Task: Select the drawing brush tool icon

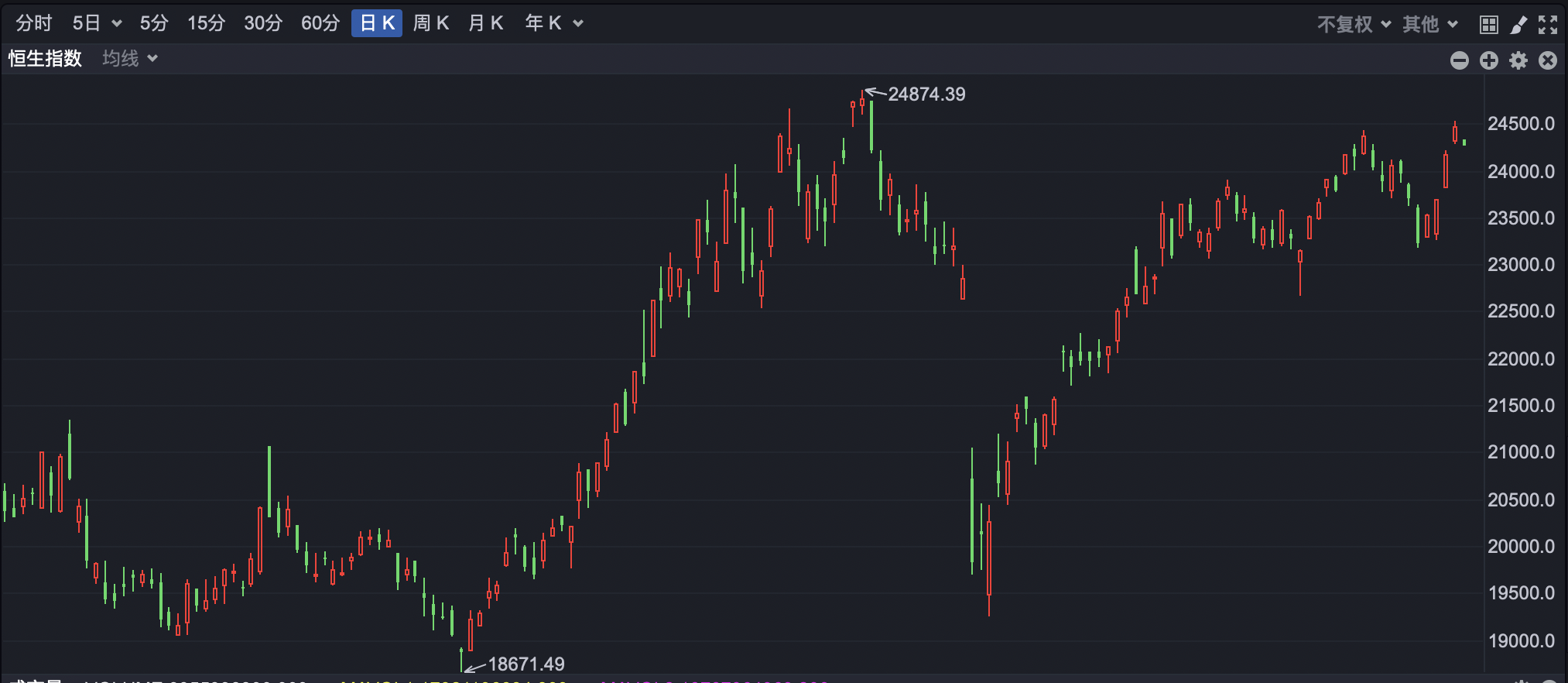Action: click(1518, 25)
